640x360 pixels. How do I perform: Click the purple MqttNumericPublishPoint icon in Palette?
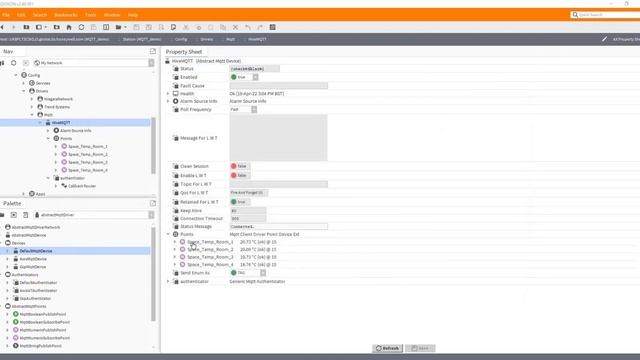(16, 330)
